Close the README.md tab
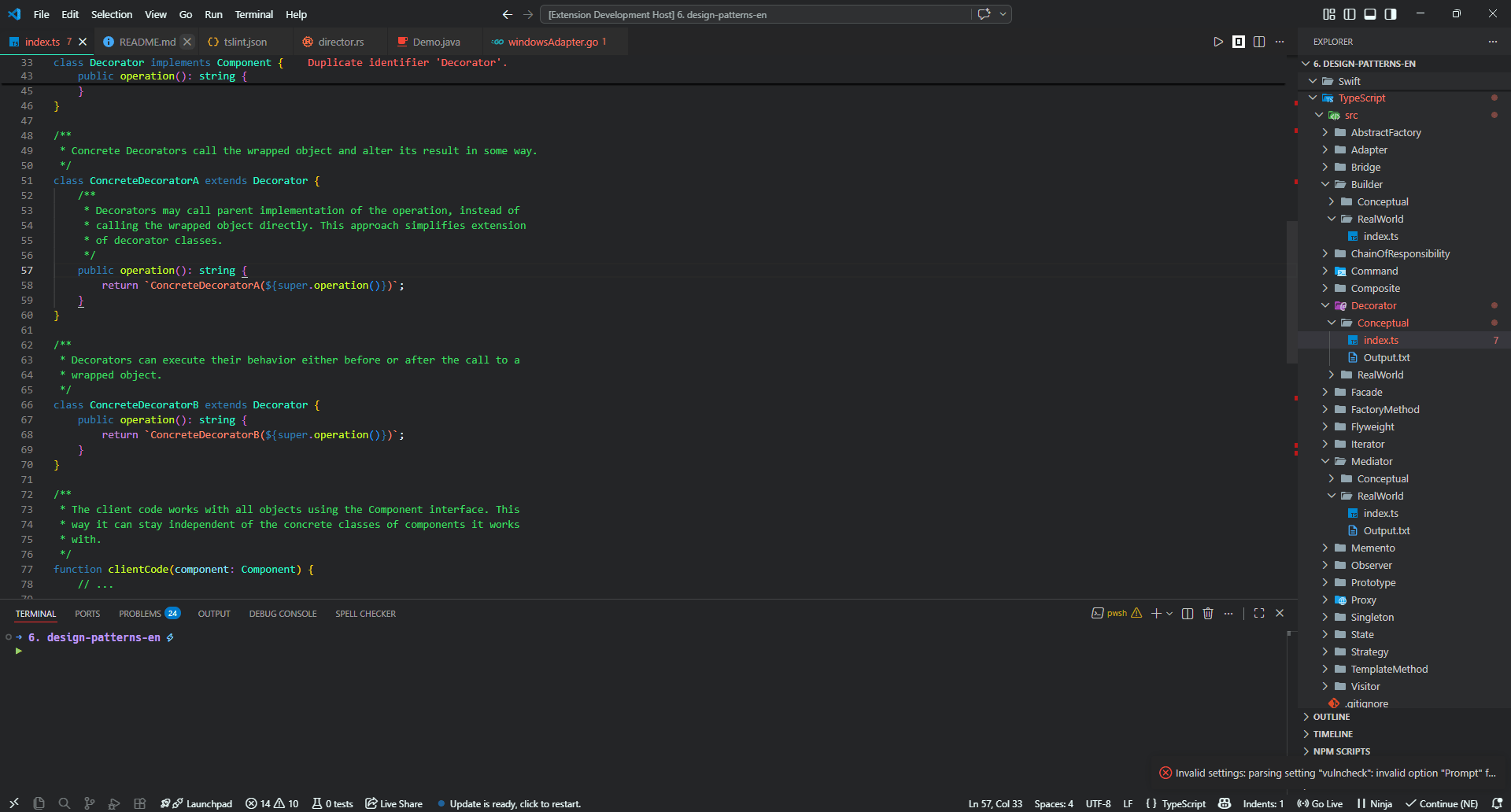1511x812 pixels. (187, 42)
